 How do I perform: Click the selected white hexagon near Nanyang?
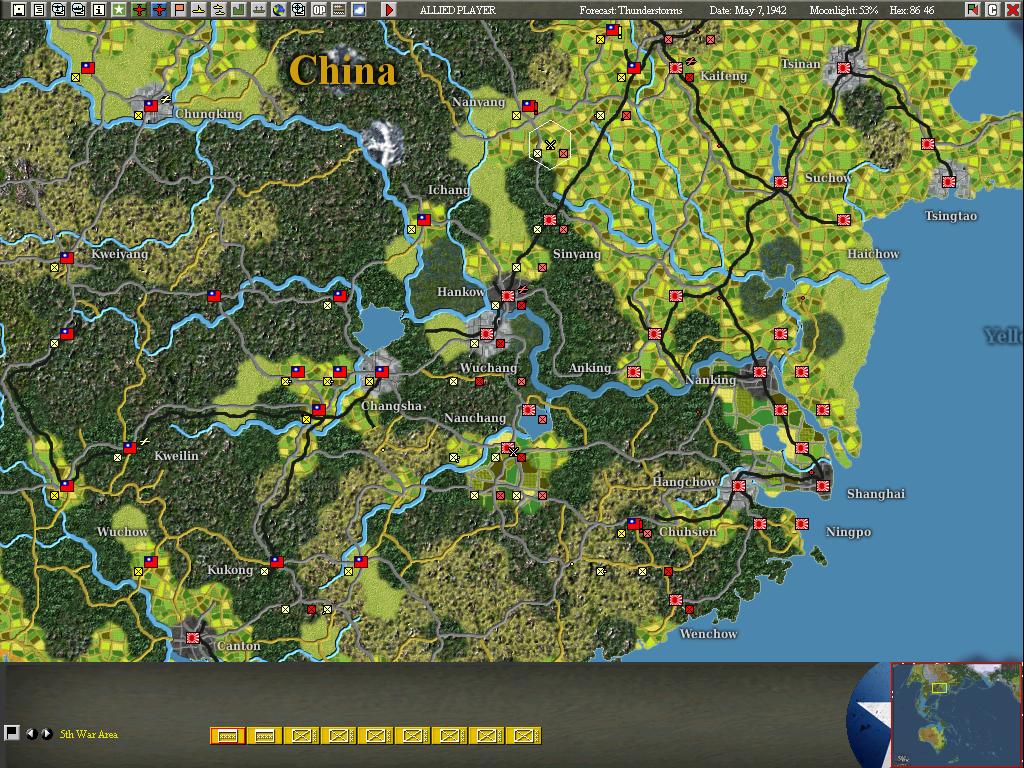(x=550, y=145)
